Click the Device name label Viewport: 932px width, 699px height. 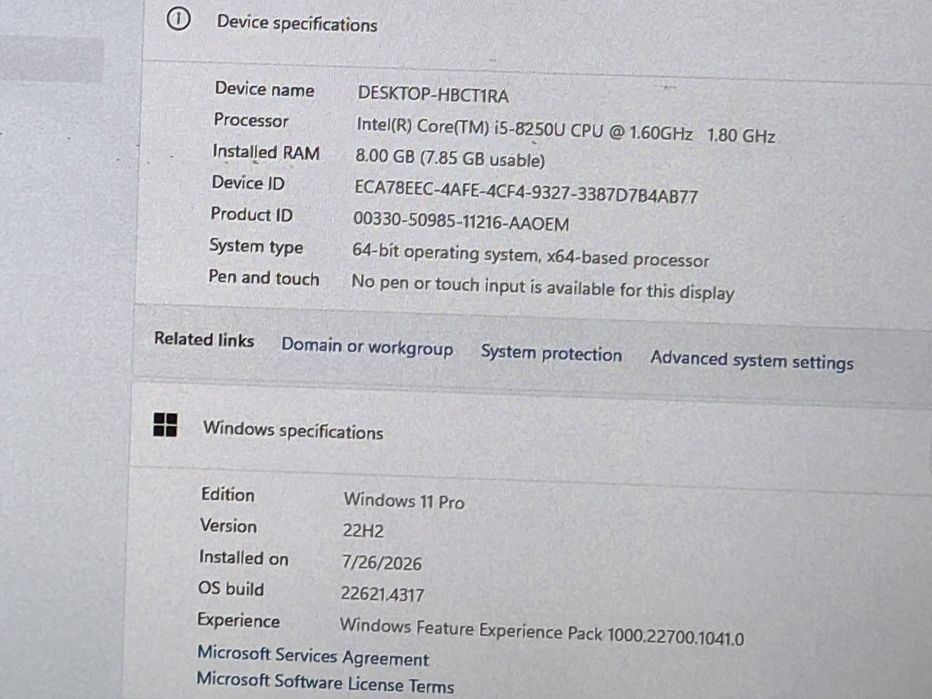(265, 90)
